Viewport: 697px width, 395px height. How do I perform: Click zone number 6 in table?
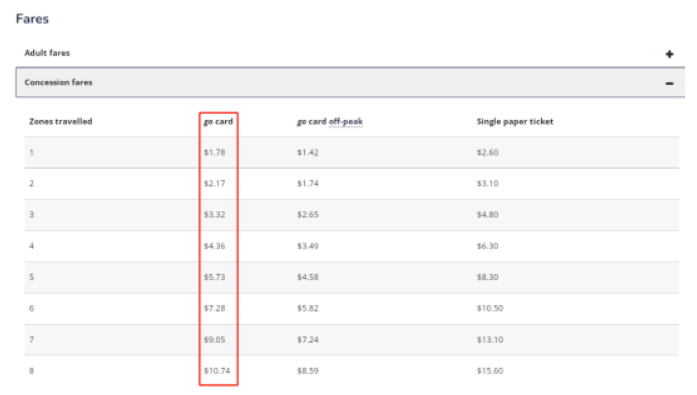pos(32,308)
